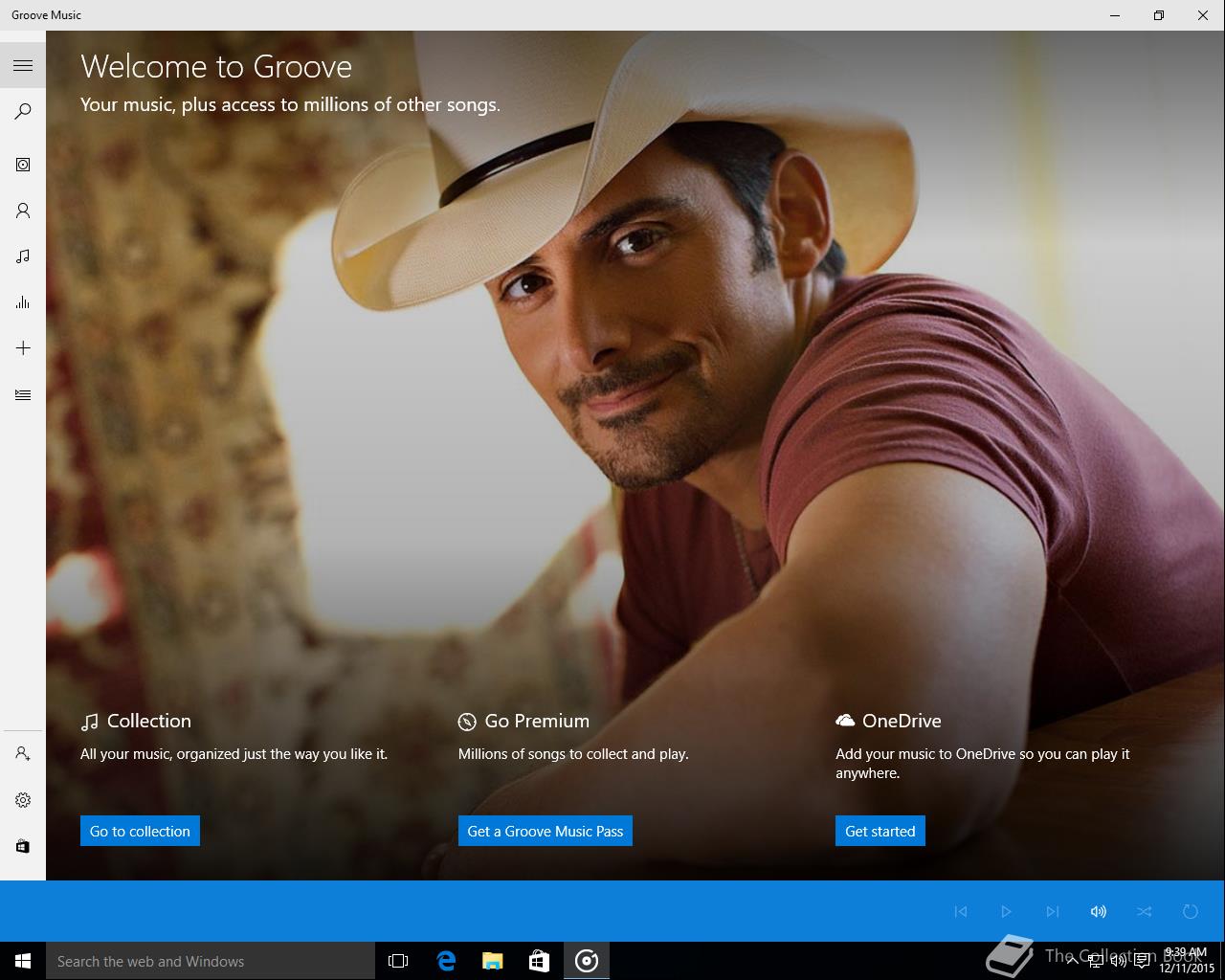Select the Groove Music taskbar icon
Screen dimensions: 1225x980
click(587, 961)
